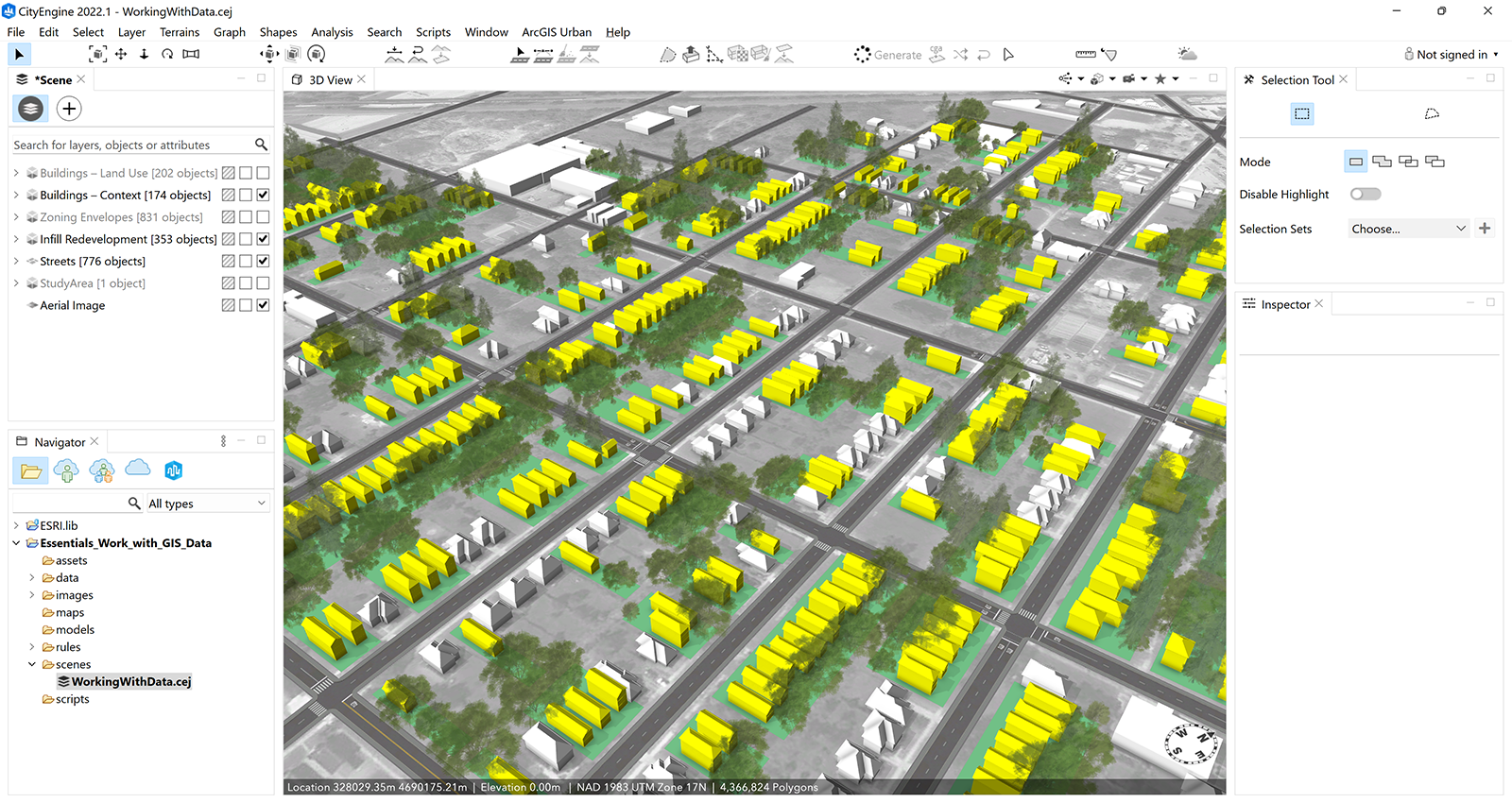Image resolution: width=1512 pixels, height=803 pixels.
Task: Open the ArcGIS Urban icon in Navigator
Action: [174, 470]
